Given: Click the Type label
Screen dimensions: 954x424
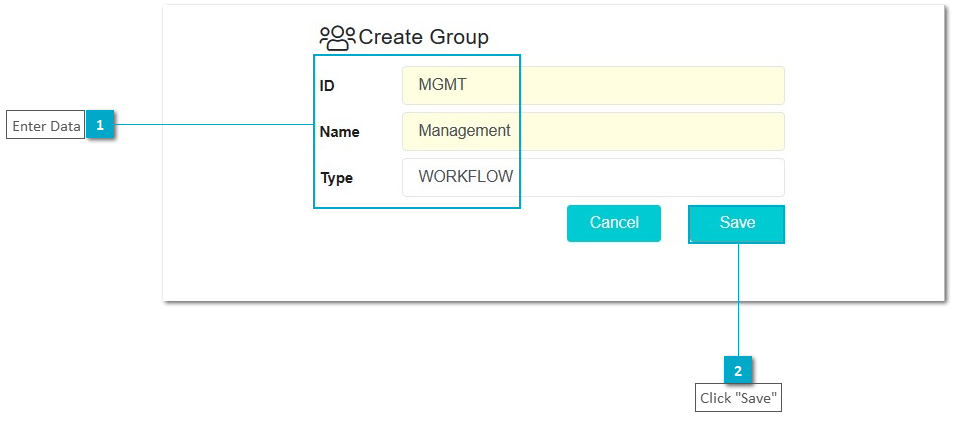Looking at the screenshot, I should pyautogui.click(x=336, y=179).
